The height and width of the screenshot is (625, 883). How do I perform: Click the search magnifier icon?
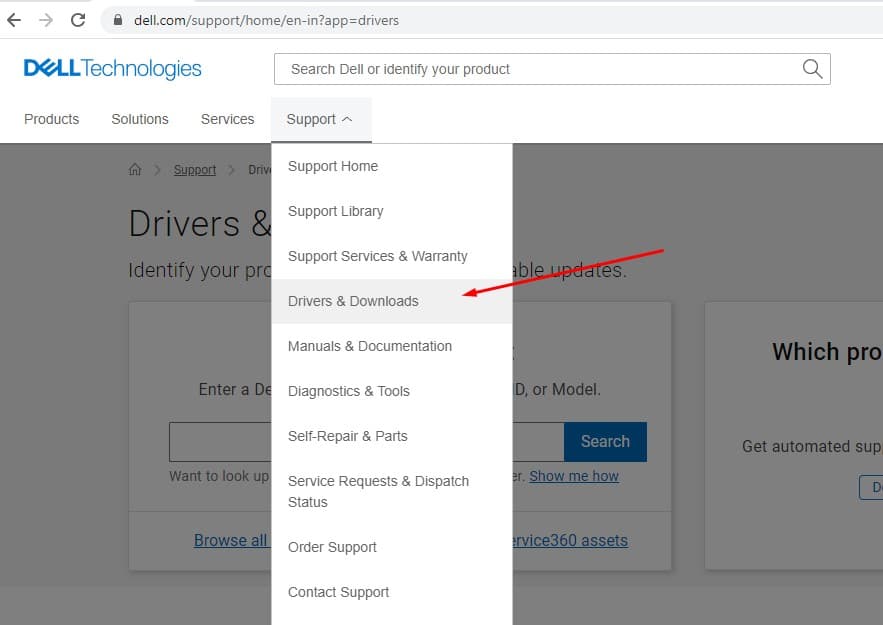coord(812,69)
